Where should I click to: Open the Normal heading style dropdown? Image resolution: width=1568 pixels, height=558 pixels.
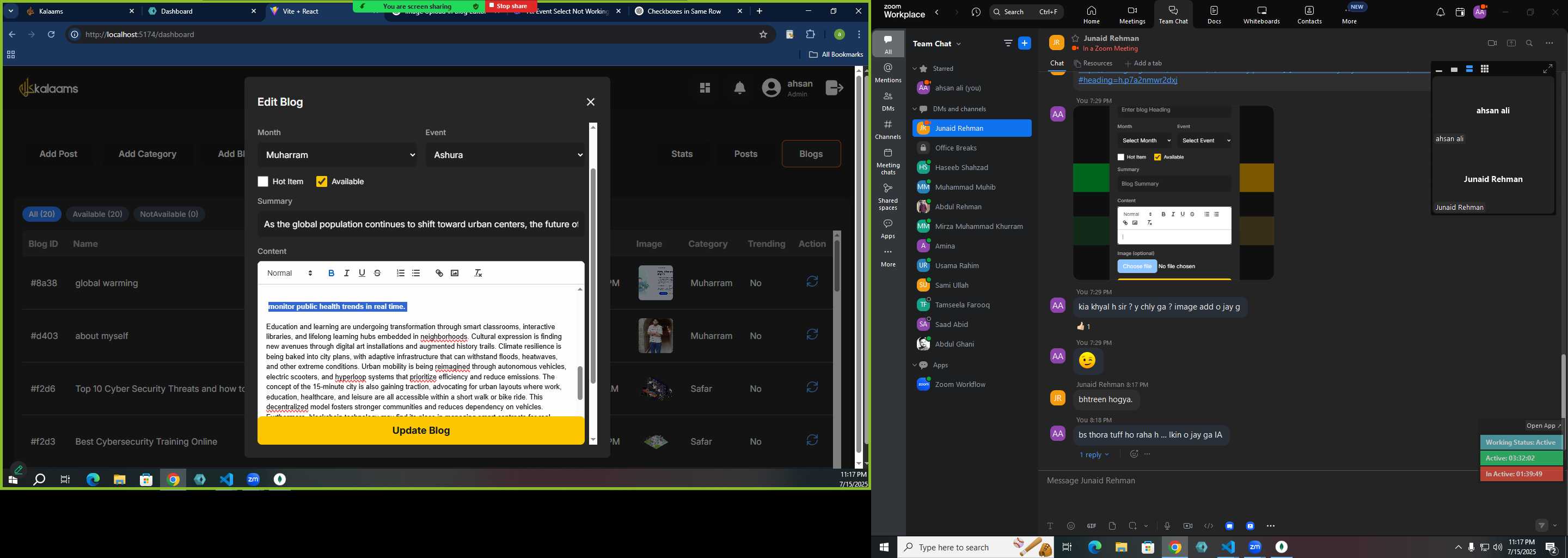click(x=290, y=273)
